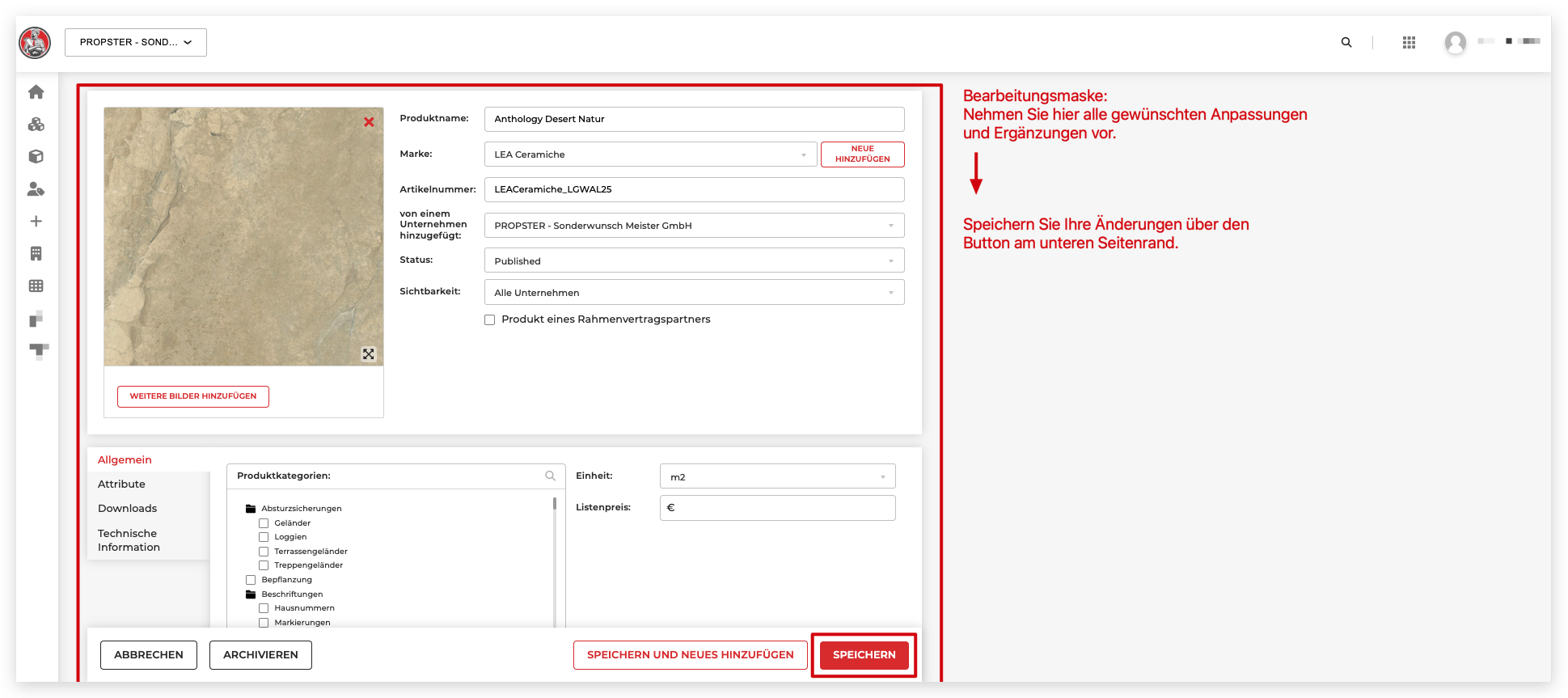Expand product image to fullscreen
This screenshot has height=698, width=1568.
(x=369, y=354)
